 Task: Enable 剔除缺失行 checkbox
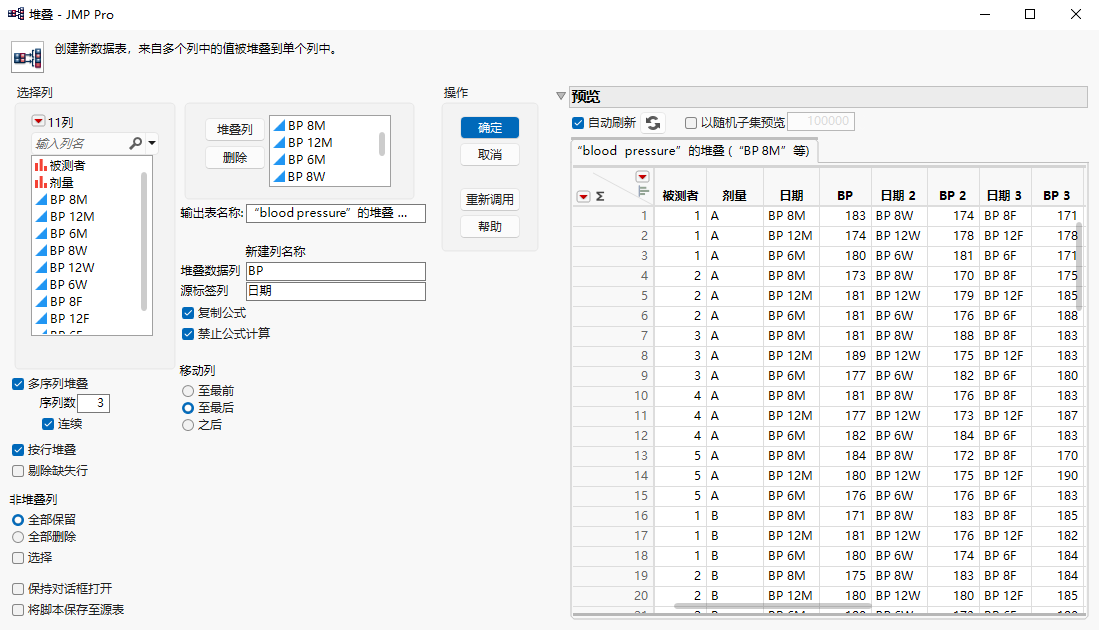(x=18, y=471)
